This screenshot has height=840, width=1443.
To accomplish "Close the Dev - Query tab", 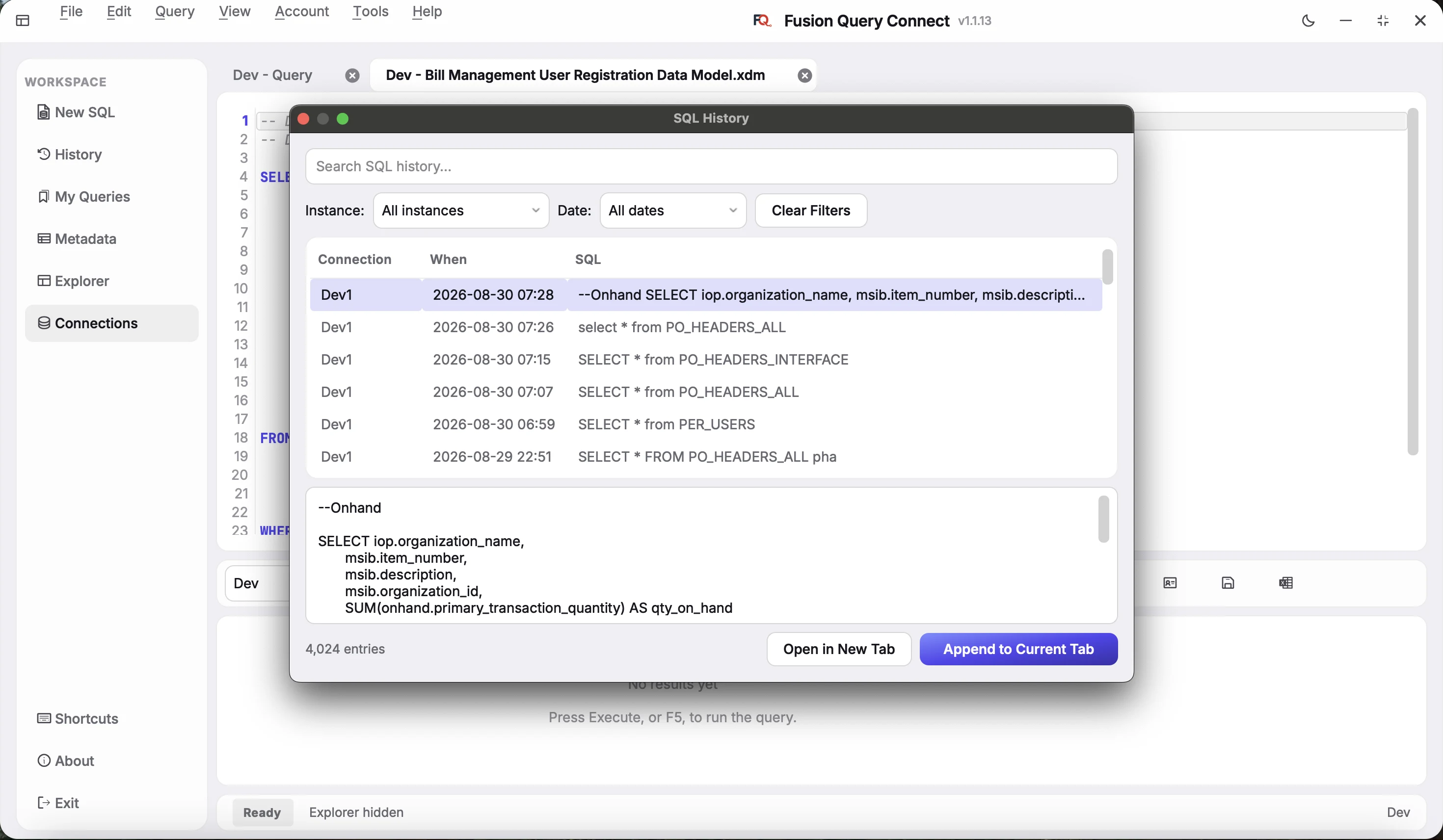I will 352,76.
